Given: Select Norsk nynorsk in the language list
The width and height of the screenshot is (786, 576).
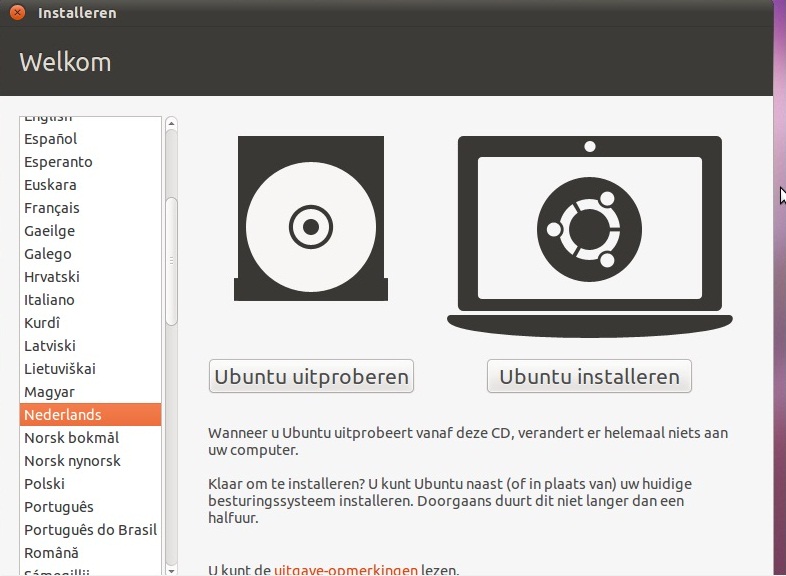Looking at the screenshot, I should (x=90, y=461).
